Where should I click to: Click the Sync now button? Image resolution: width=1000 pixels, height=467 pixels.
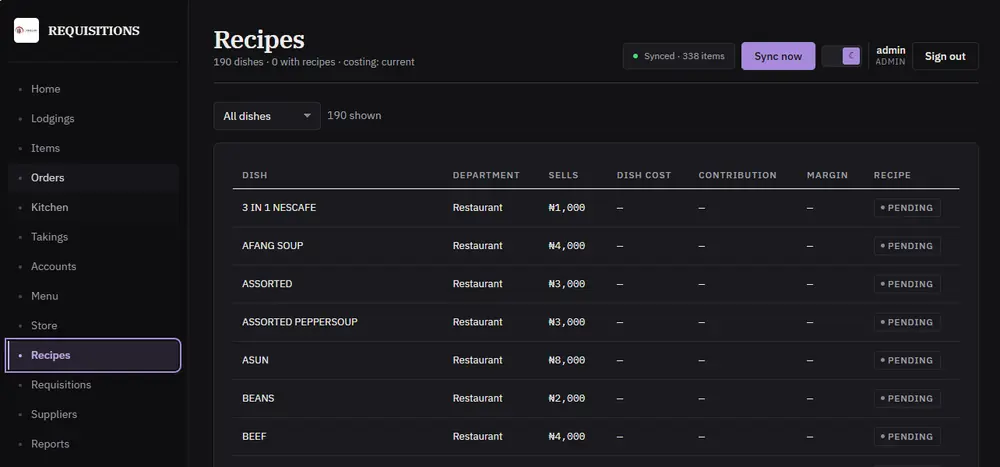click(778, 56)
